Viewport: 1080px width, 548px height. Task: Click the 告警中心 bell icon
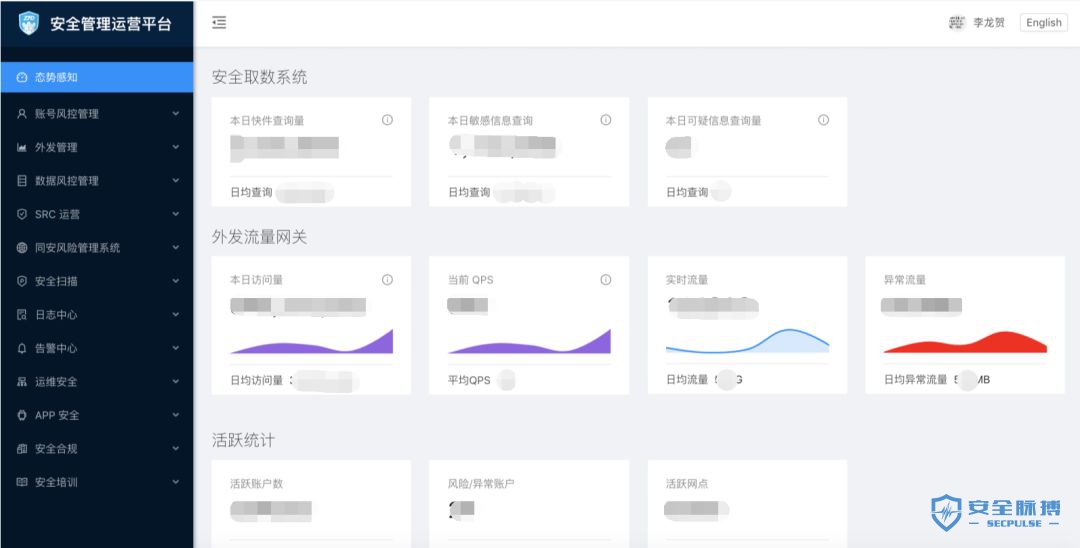[x=22, y=348]
